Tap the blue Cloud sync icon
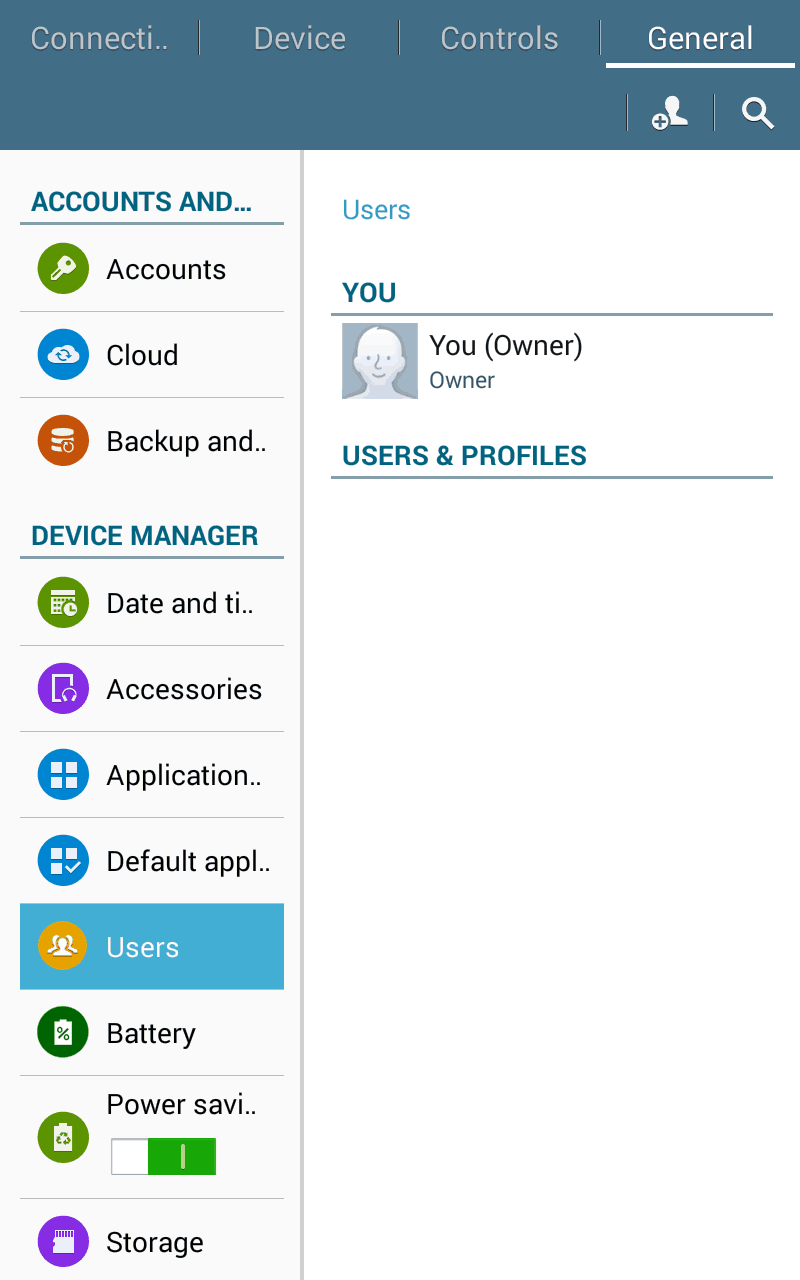The image size is (800, 1280). click(x=63, y=355)
